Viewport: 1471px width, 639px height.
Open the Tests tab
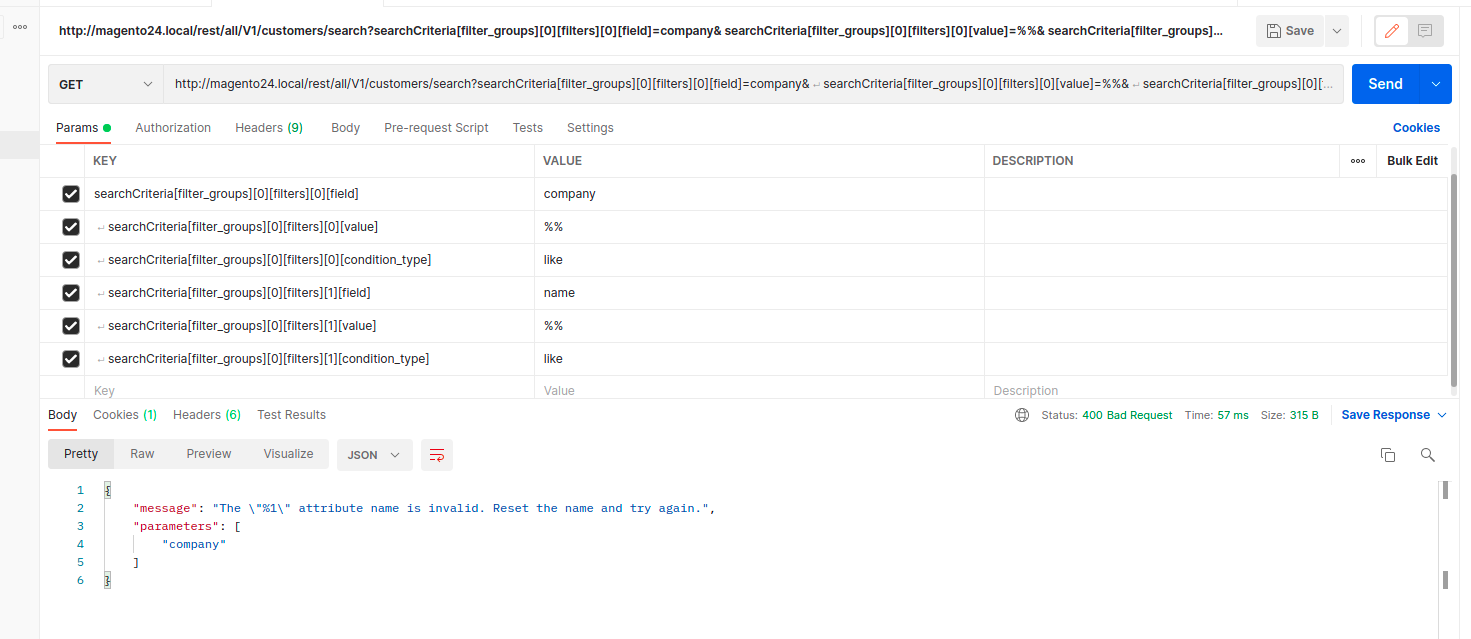pyautogui.click(x=528, y=128)
